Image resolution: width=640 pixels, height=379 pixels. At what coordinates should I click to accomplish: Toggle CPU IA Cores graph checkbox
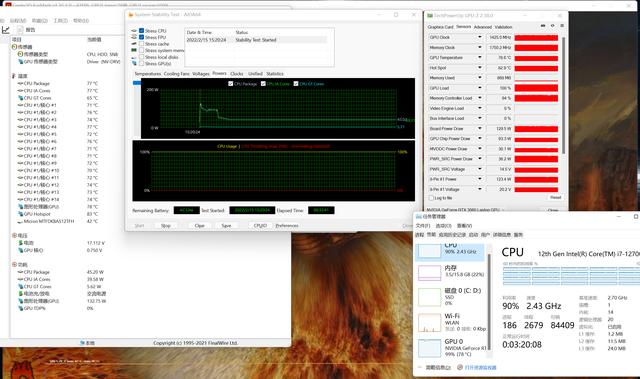(x=263, y=84)
